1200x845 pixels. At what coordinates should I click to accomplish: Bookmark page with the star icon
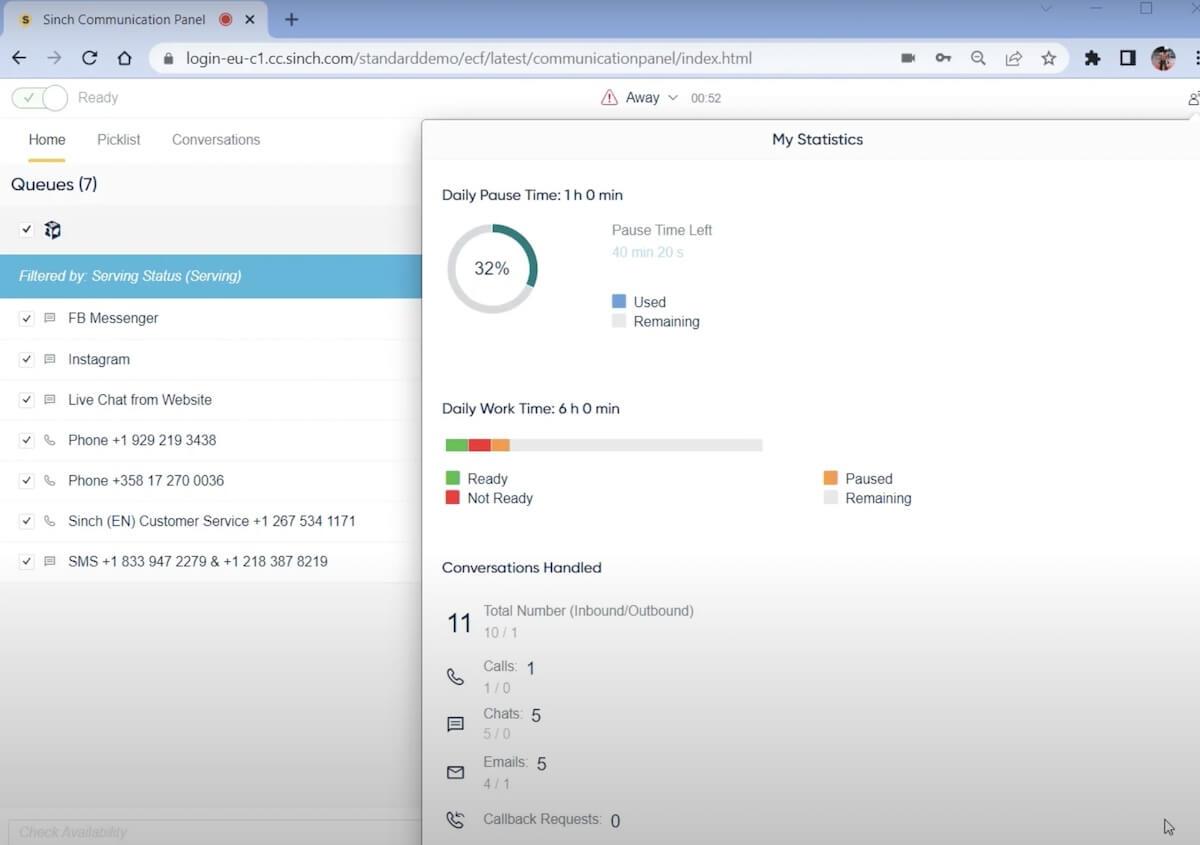pos(1048,58)
